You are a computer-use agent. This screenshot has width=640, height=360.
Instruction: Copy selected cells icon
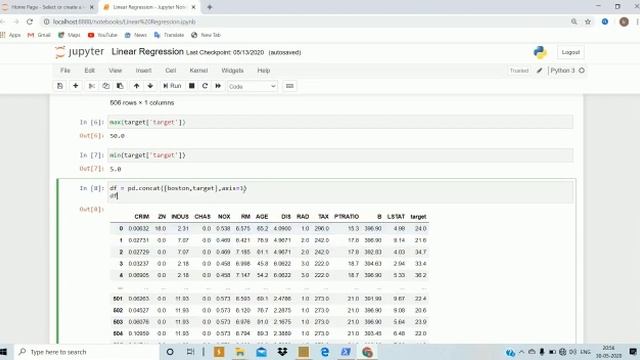pos(106,86)
